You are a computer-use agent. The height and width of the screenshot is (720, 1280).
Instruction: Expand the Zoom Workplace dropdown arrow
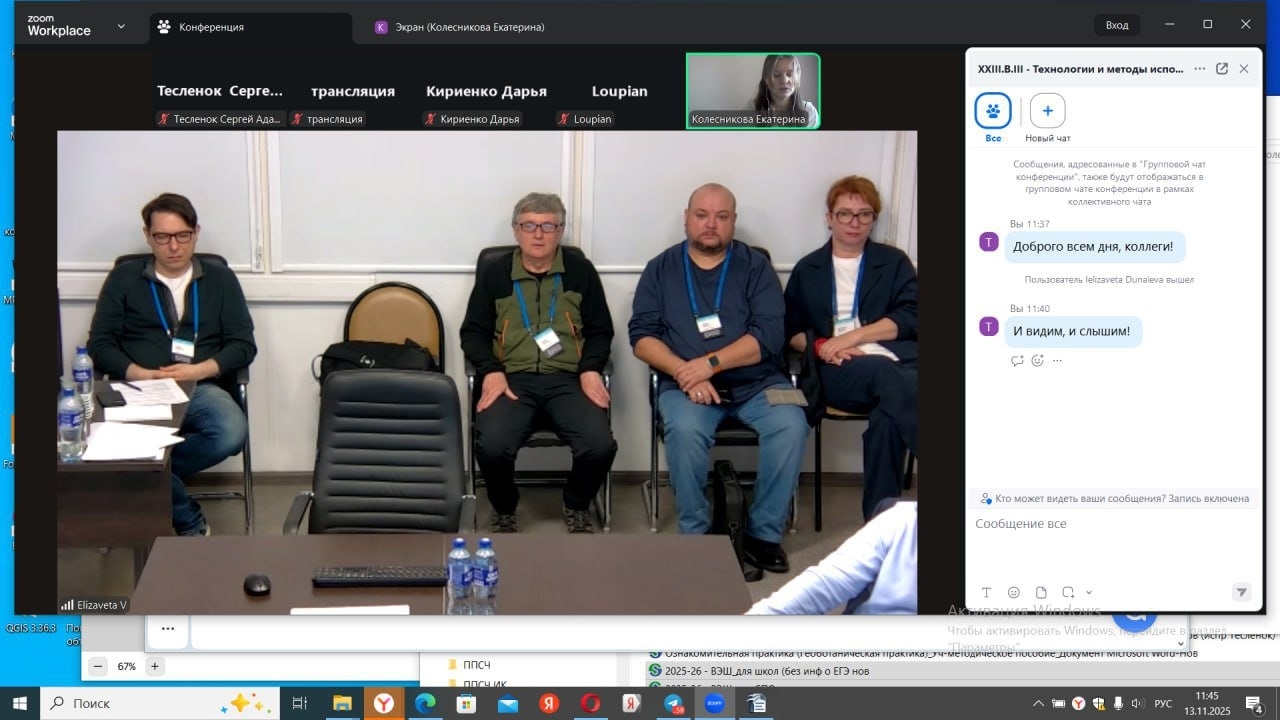[121, 26]
